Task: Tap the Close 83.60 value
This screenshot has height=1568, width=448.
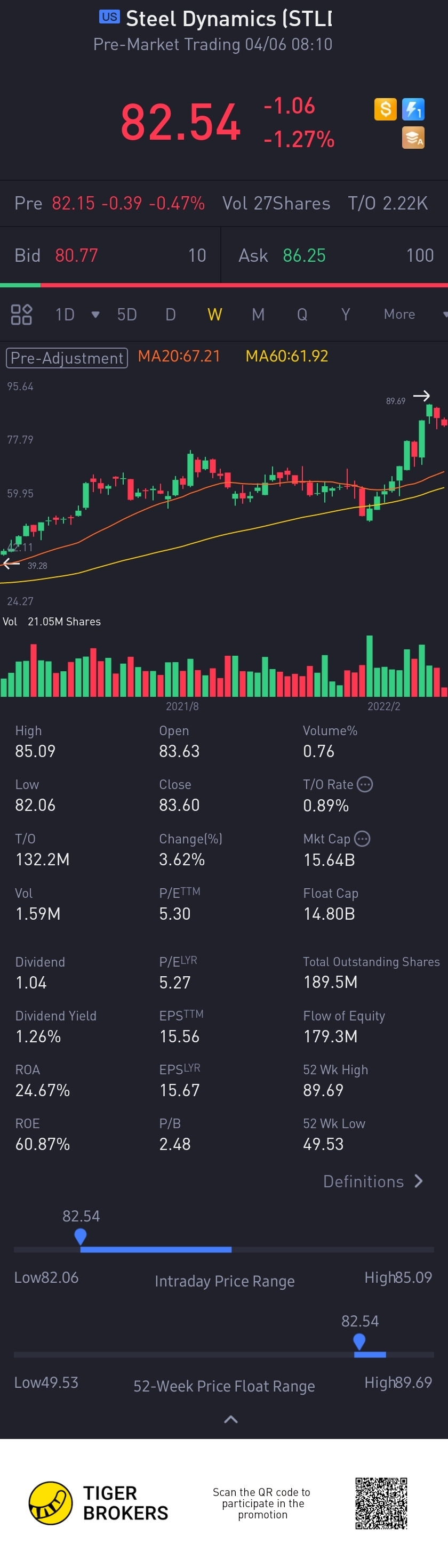Action: pos(179,805)
